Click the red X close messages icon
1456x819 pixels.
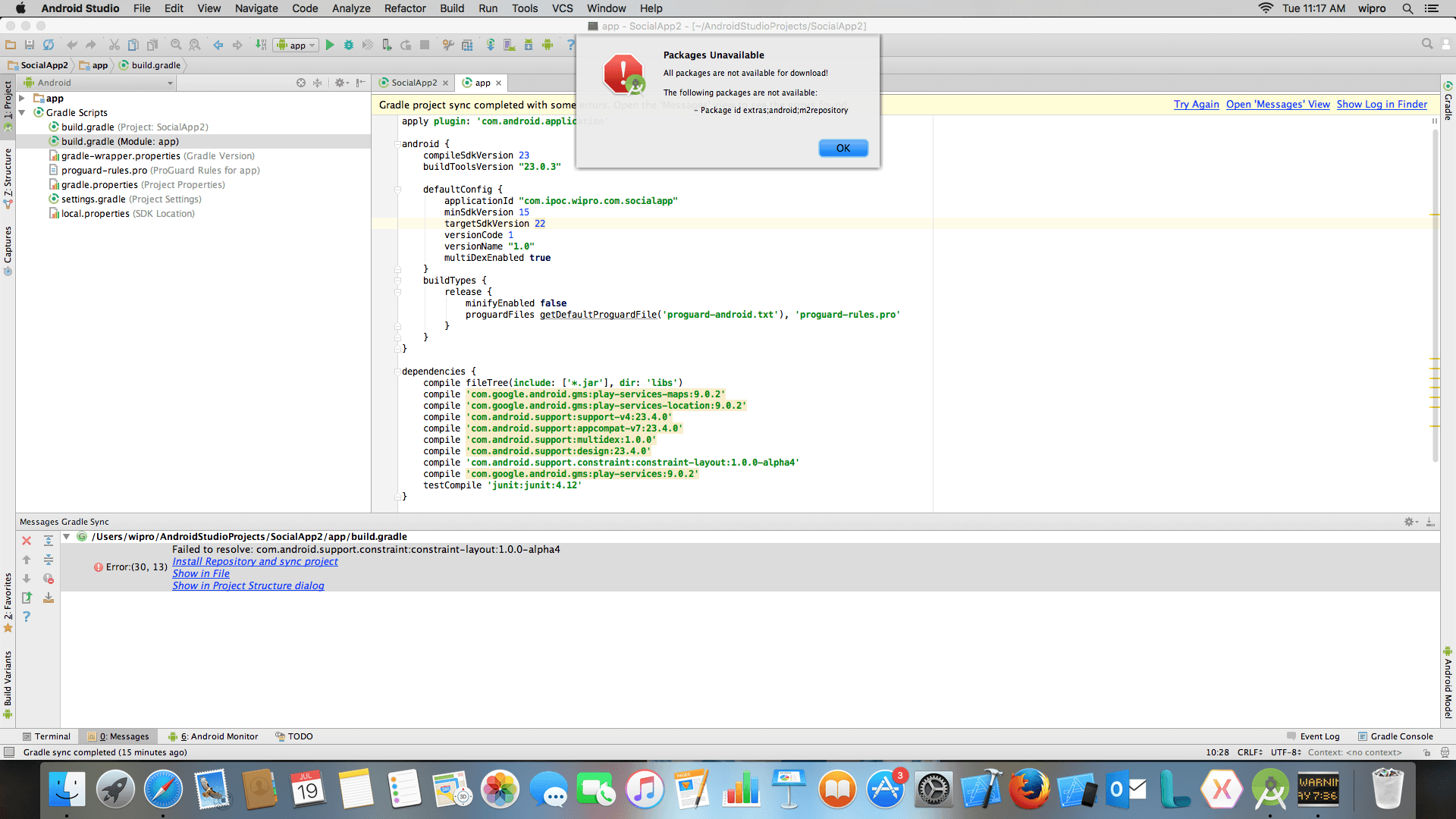tap(27, 541)
